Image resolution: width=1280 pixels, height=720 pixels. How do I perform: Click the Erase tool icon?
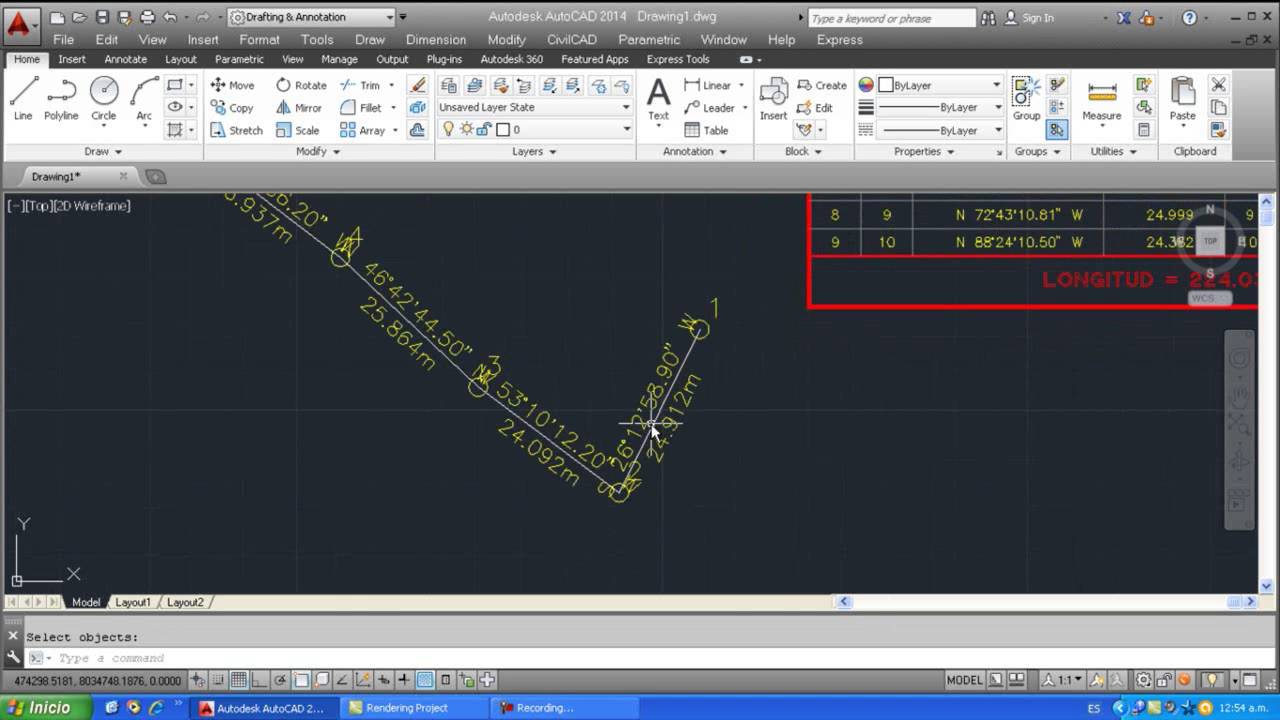418,85
